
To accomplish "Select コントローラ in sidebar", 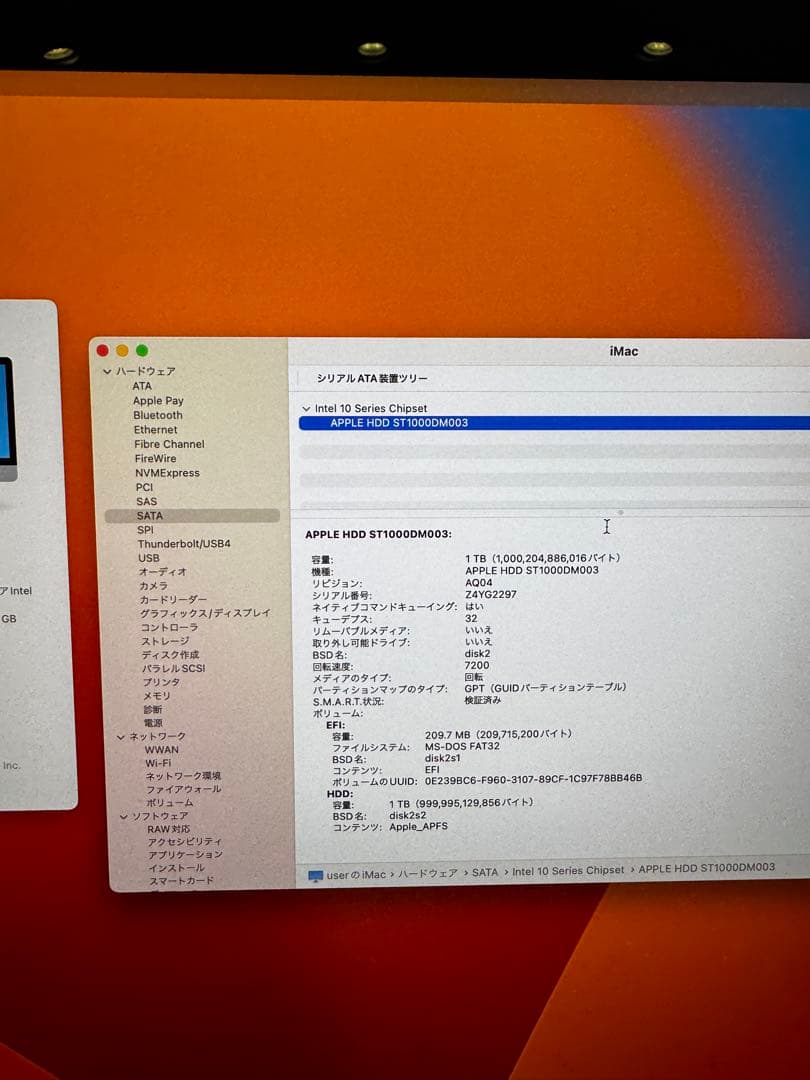I will pyautogui.click(x=169, y=627).
